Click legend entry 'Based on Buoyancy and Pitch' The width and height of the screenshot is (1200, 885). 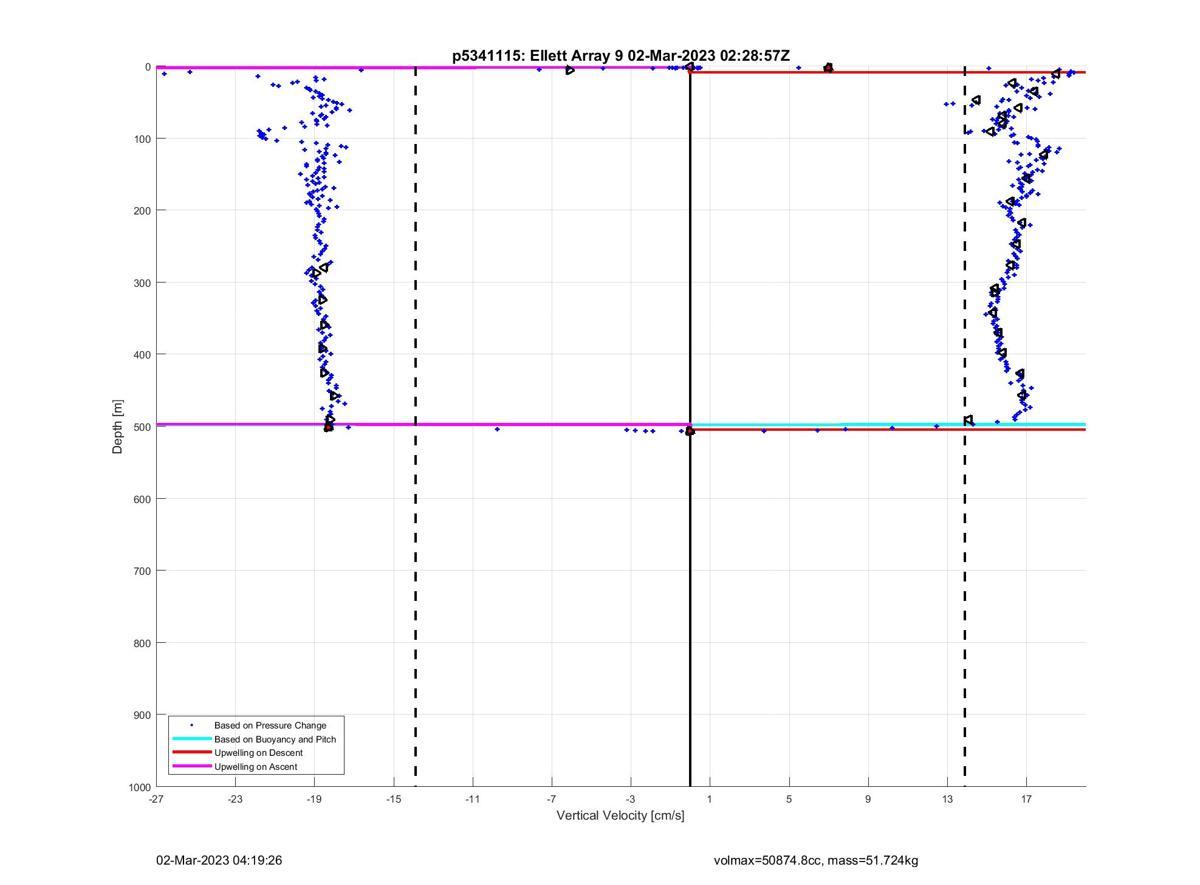tap(275, 739)
